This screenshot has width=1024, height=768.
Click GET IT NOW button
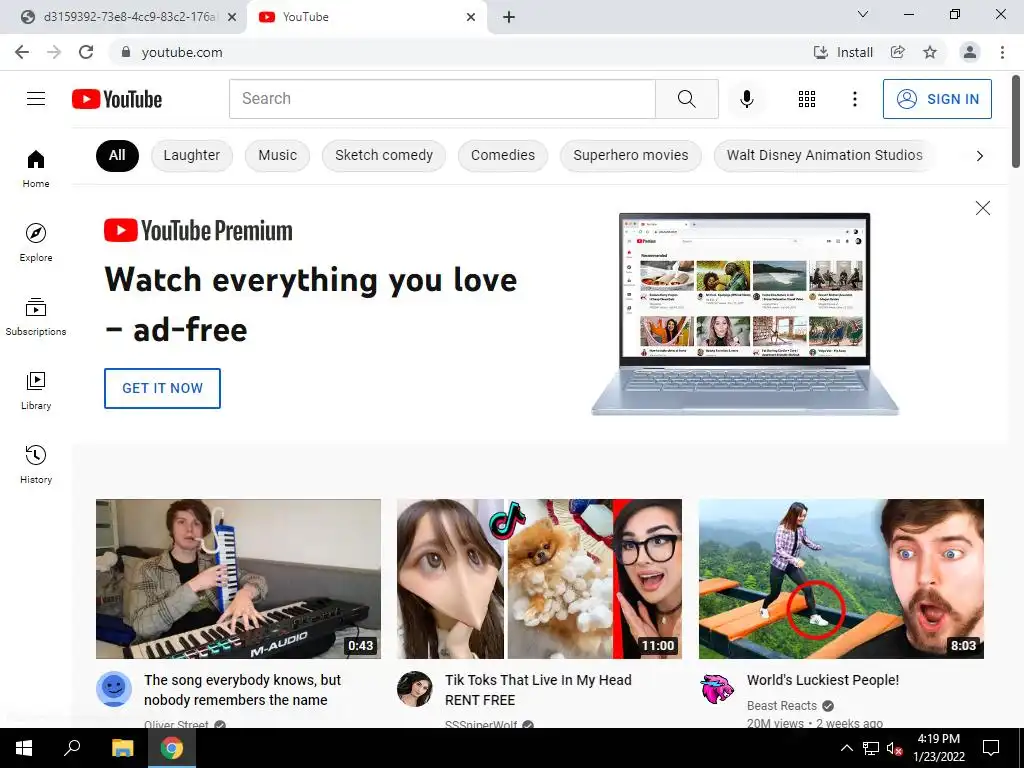pos(163,388)
